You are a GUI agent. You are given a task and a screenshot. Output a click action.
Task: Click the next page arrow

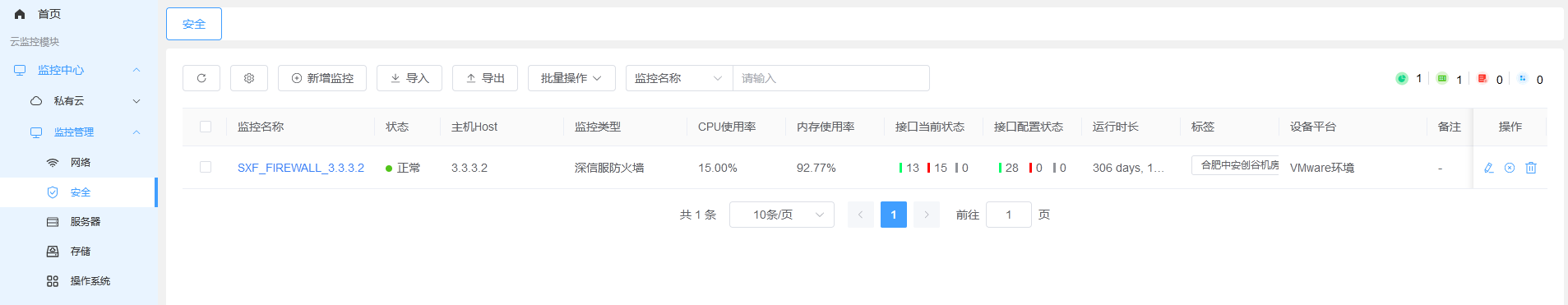point(927,215)
